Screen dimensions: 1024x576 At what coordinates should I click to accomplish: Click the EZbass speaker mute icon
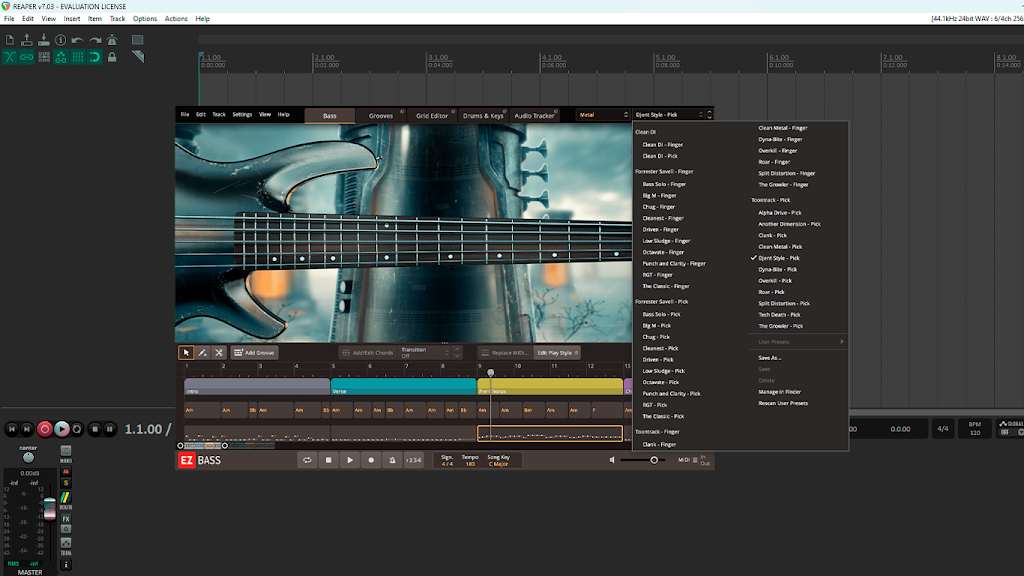coord(613,460)
